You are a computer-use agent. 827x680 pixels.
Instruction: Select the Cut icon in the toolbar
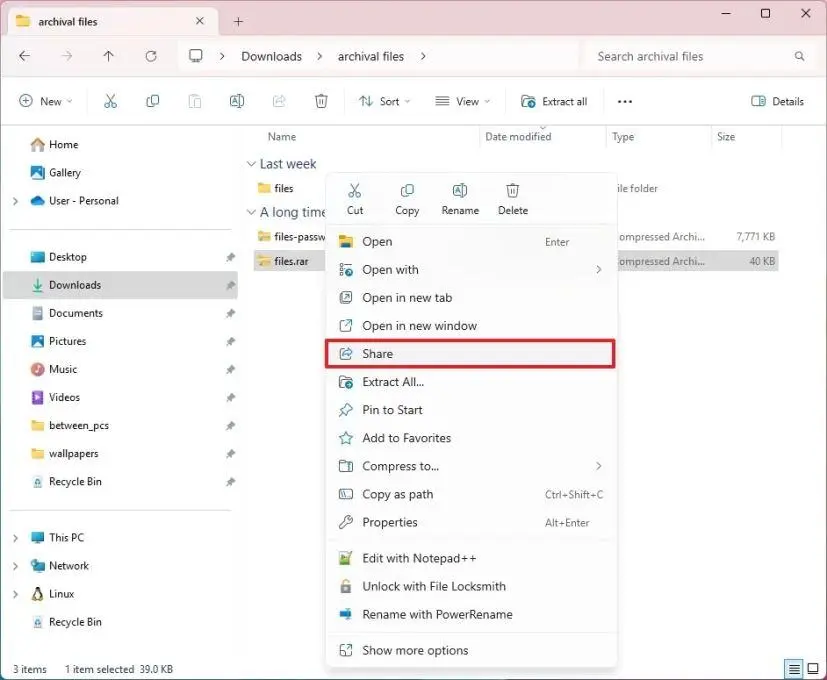111,101
